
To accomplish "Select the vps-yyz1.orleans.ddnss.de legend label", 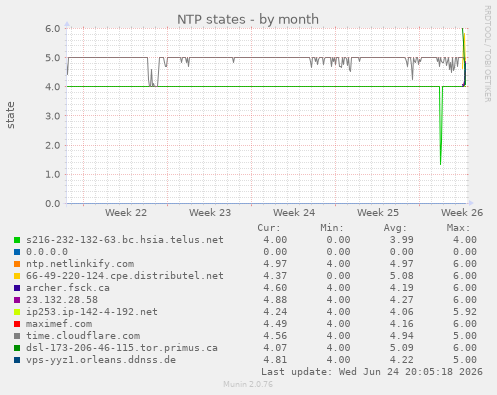I will coord(101,360).
